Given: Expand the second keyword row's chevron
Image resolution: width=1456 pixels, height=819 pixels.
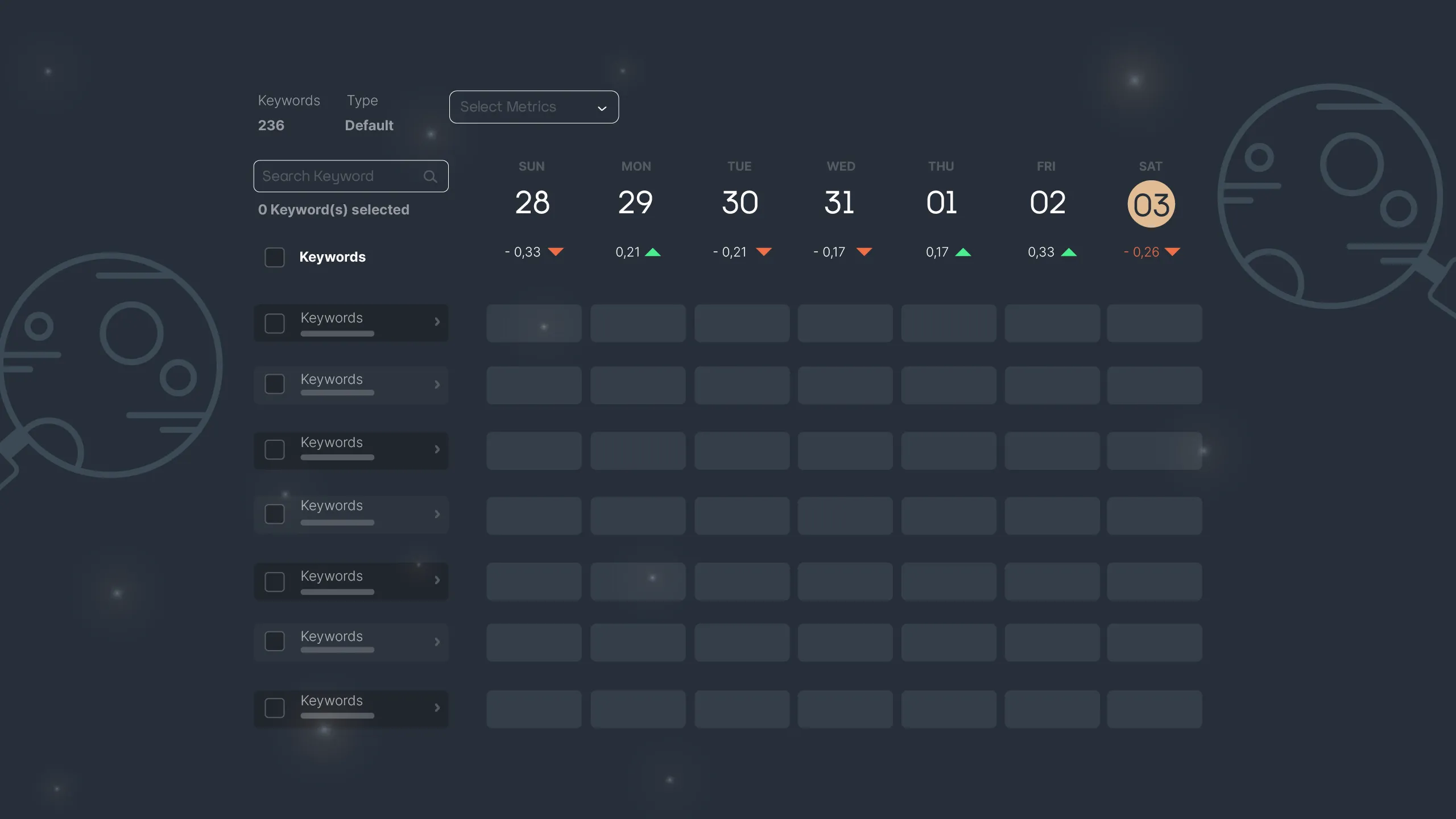Looking at the screenshot, I should click(x=437, y=384).
